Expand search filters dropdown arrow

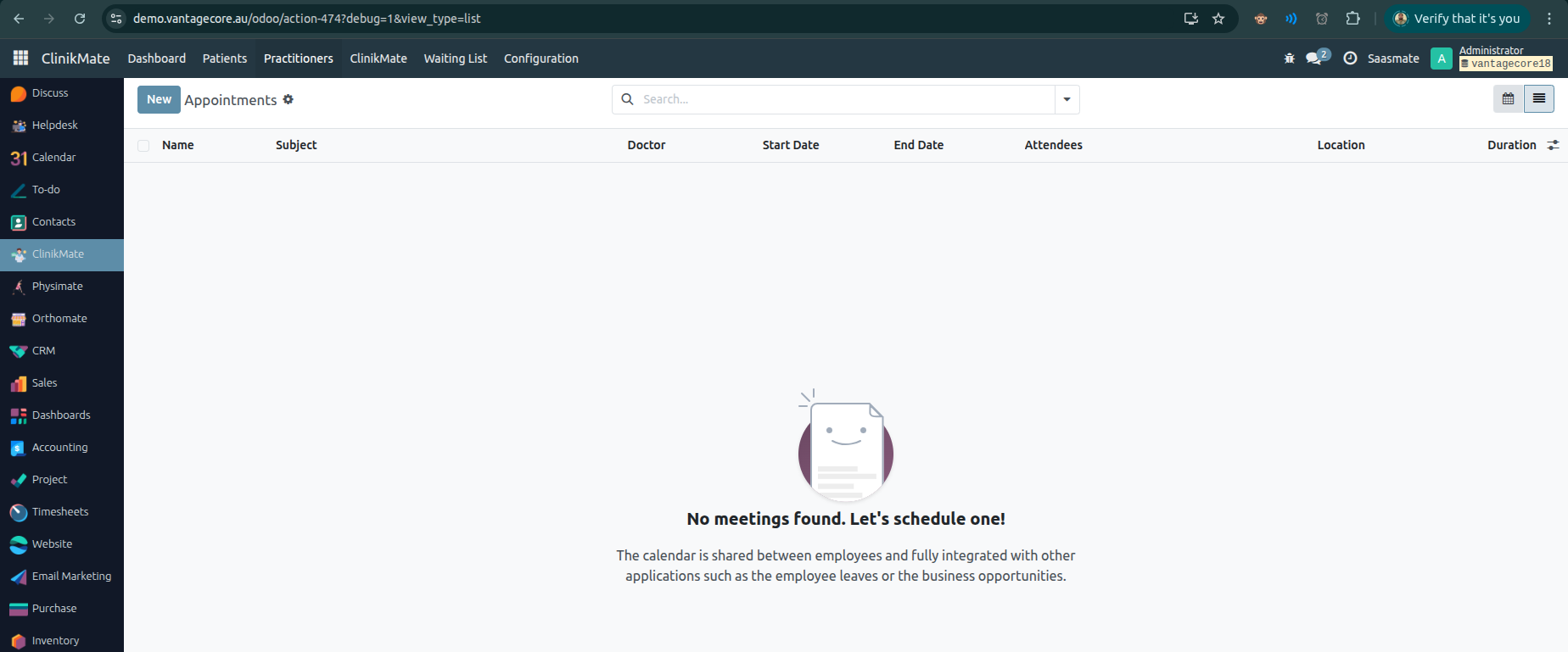1067,99
